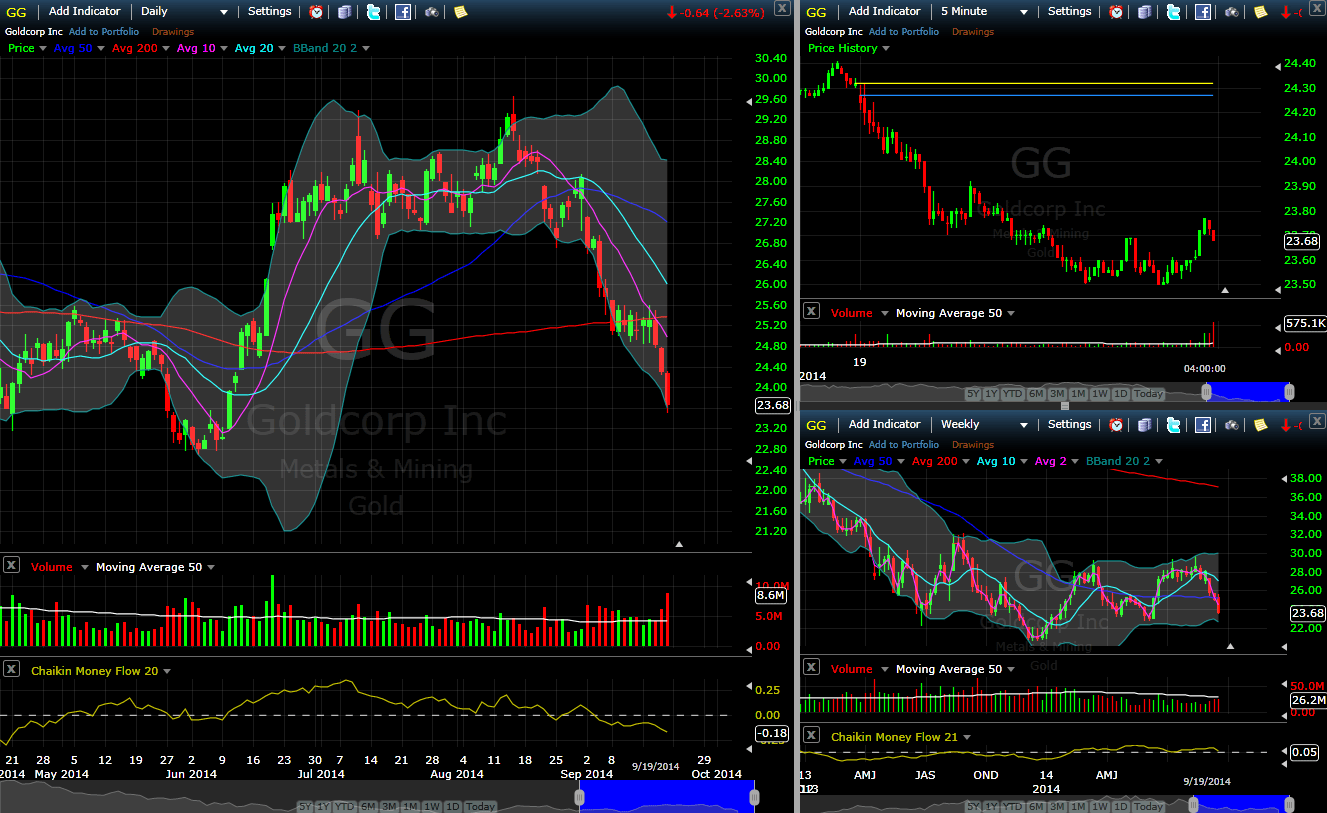Select 6M range in Daily chart
1327x813 pixels.
368,807
